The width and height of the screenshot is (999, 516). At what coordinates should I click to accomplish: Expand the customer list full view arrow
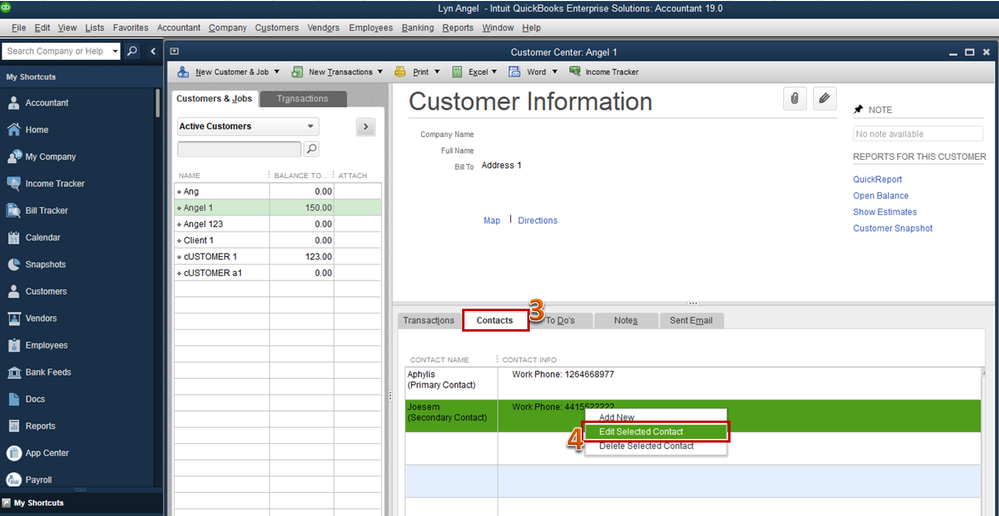click(365, 127)
